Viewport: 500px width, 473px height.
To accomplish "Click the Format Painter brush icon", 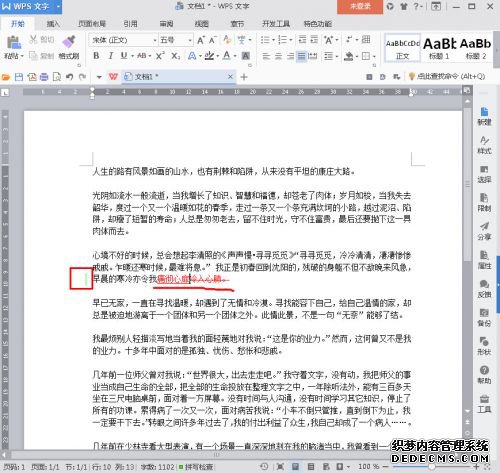I will [x=69, y=42].
